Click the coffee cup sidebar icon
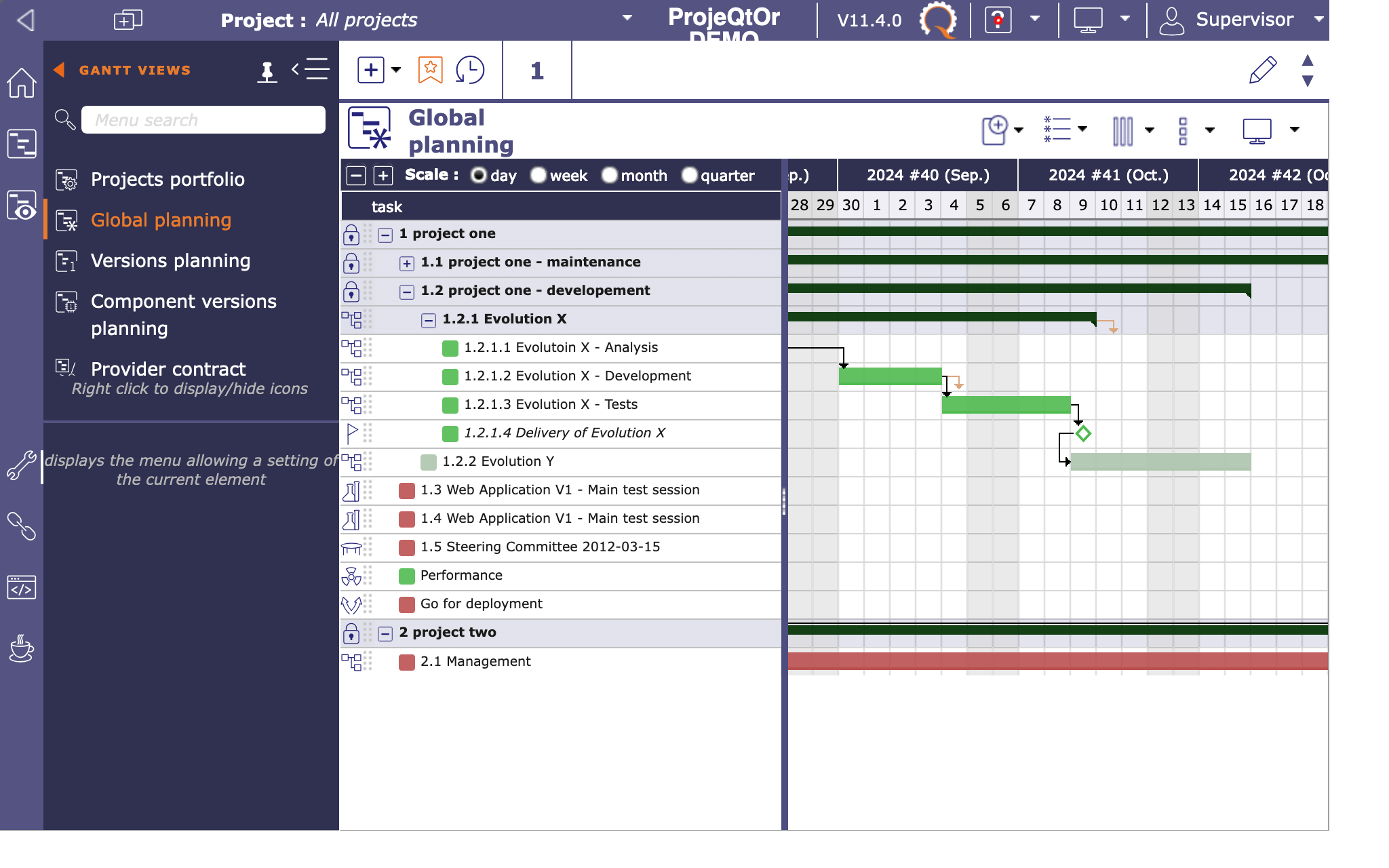 (21, 648)
